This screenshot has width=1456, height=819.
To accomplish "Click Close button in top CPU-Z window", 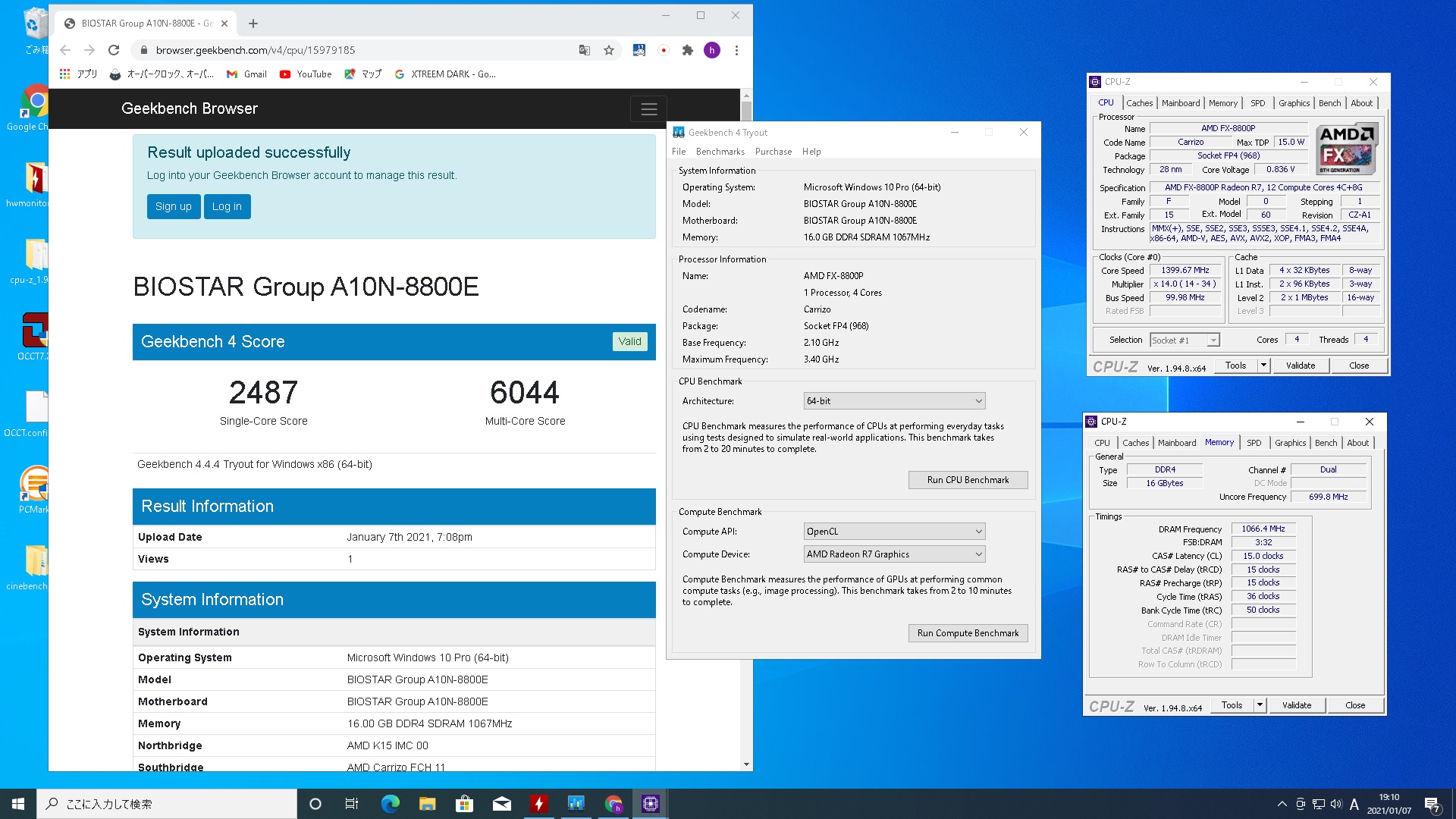I will point(1359,366).
